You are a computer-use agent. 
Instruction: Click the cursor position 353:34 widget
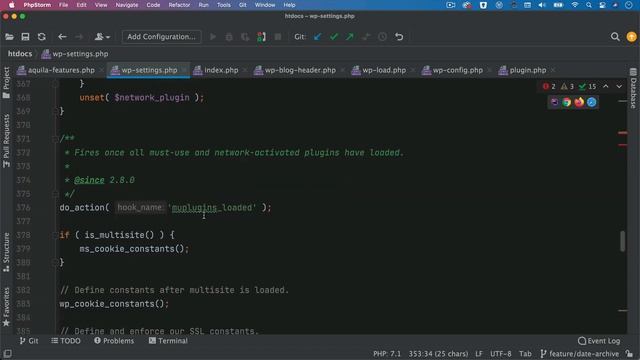(438, 353)
